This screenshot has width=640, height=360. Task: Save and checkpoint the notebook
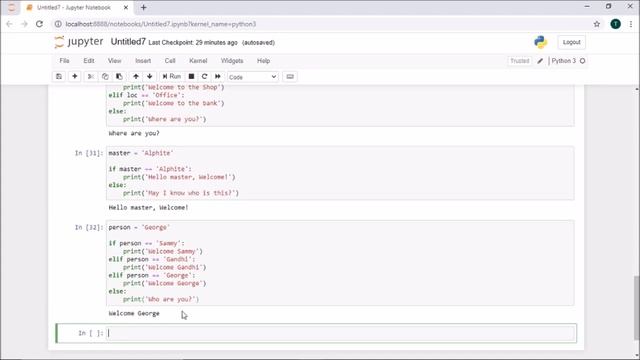(59, 76)
